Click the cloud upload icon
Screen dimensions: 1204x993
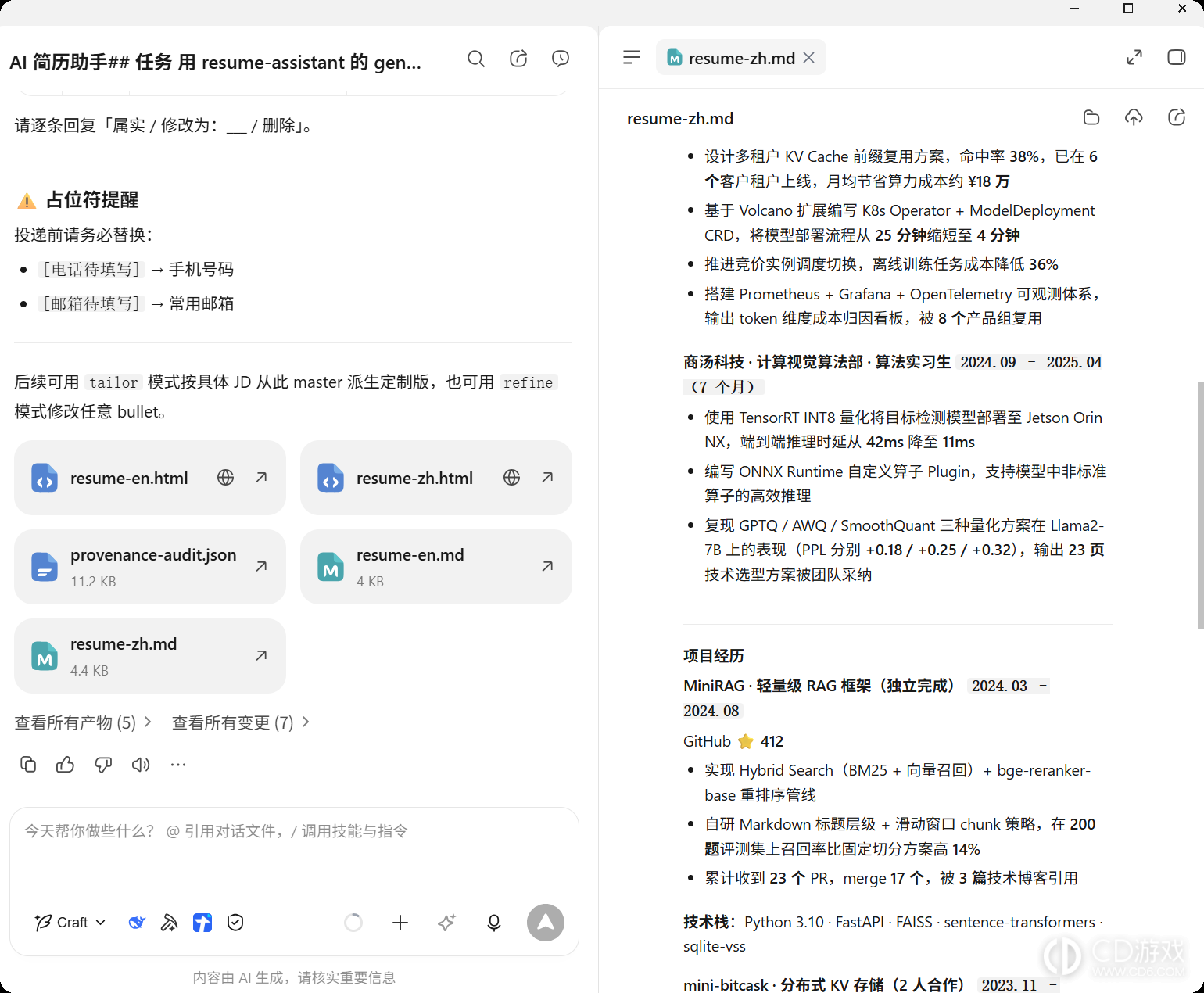coord(1134,118)
